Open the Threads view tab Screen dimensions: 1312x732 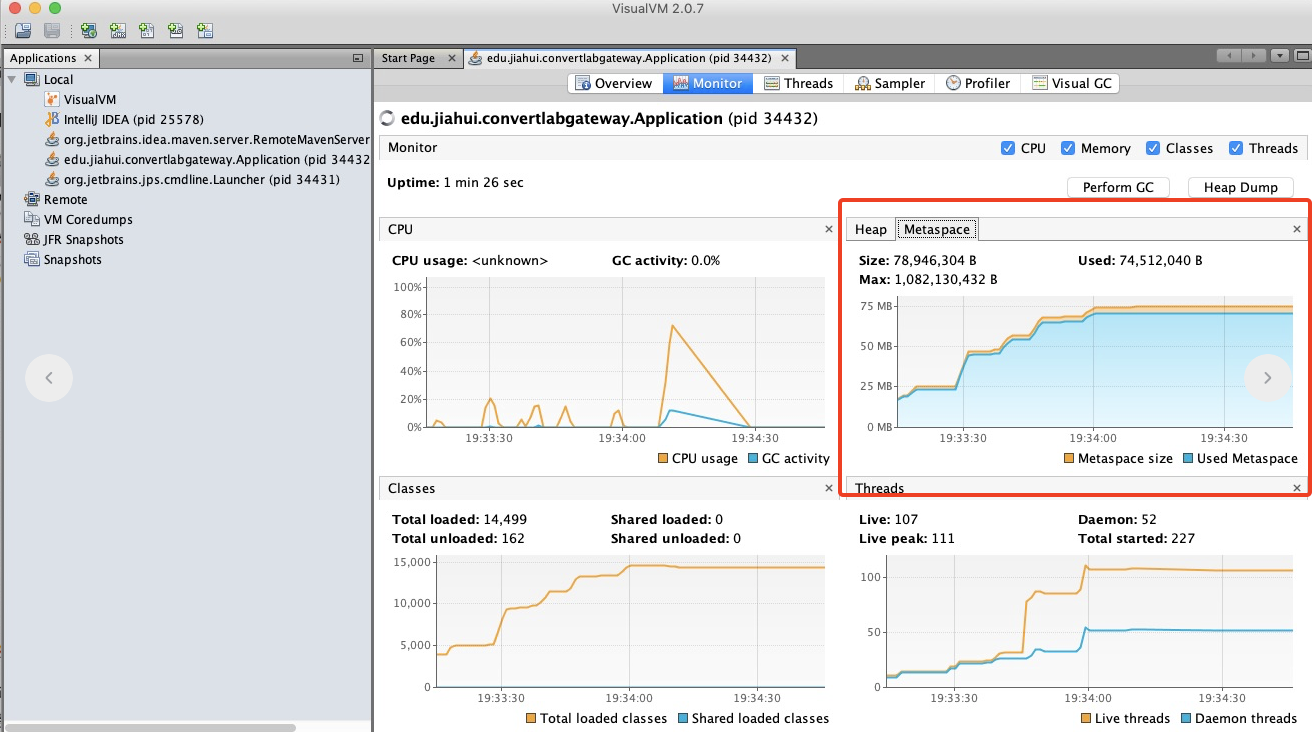click(798, 83)
